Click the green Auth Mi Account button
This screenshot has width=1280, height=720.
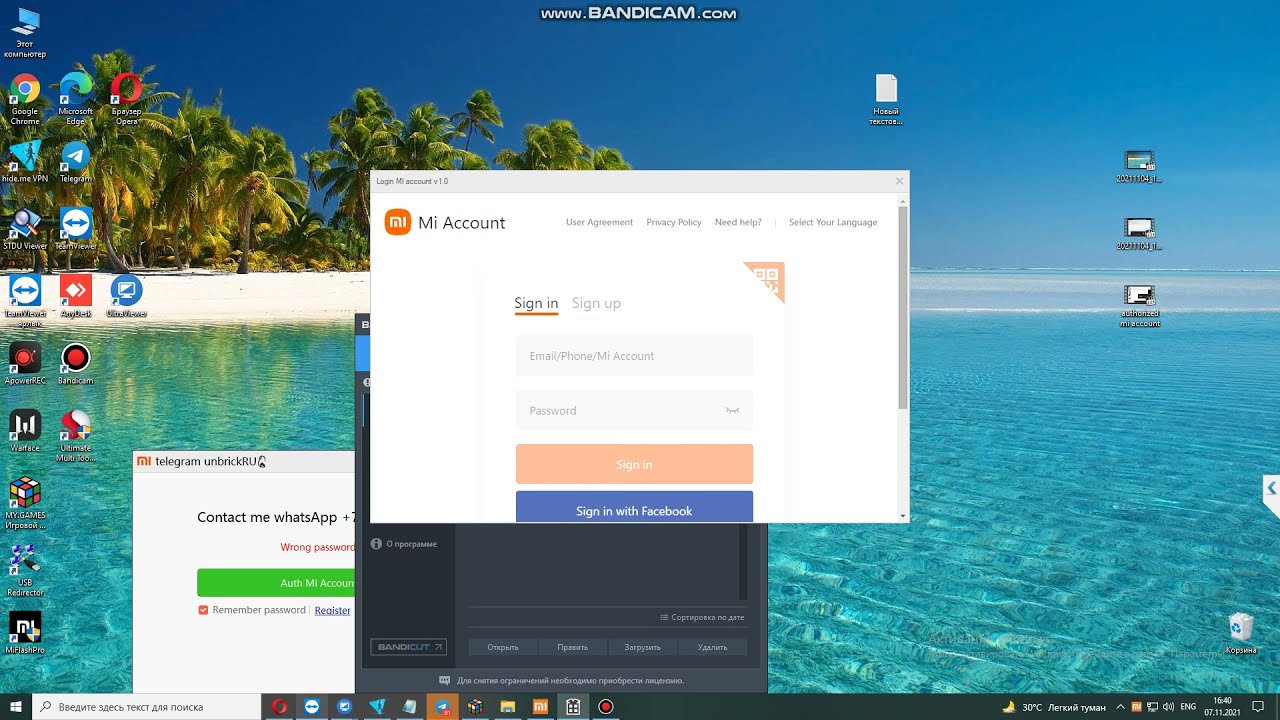point(276,583)
